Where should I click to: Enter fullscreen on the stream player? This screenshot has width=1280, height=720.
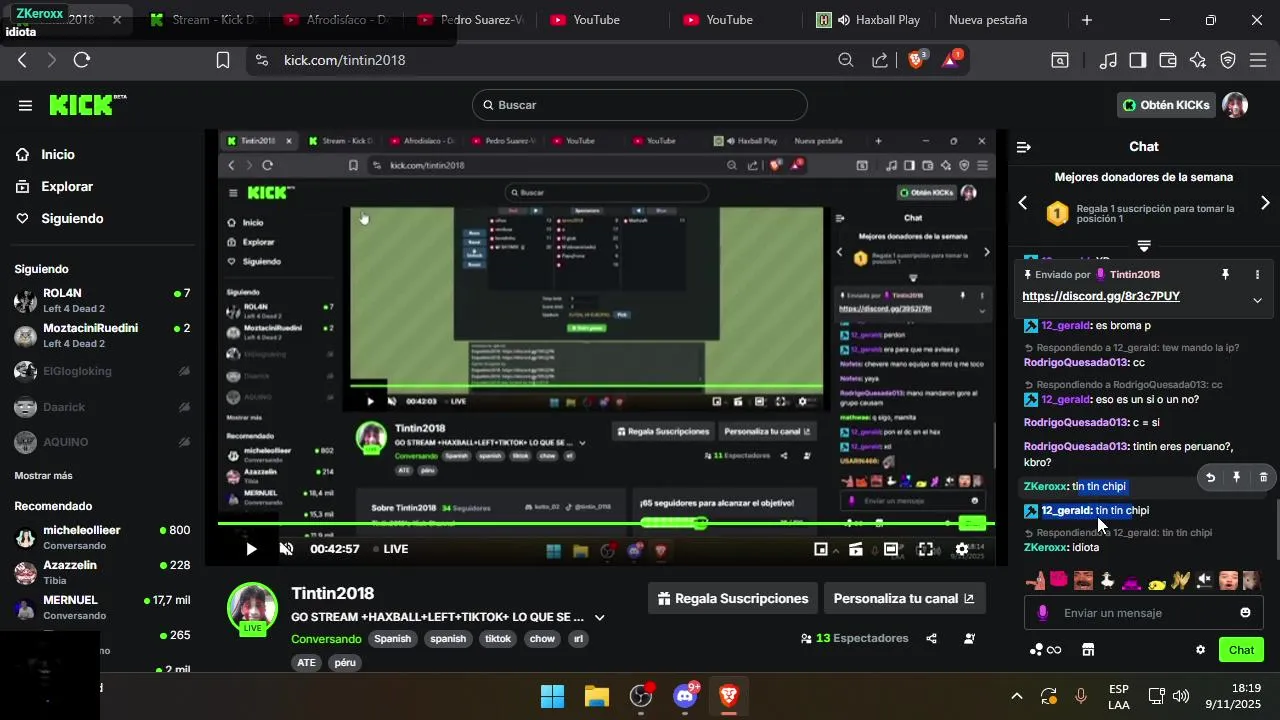point(926,549)
